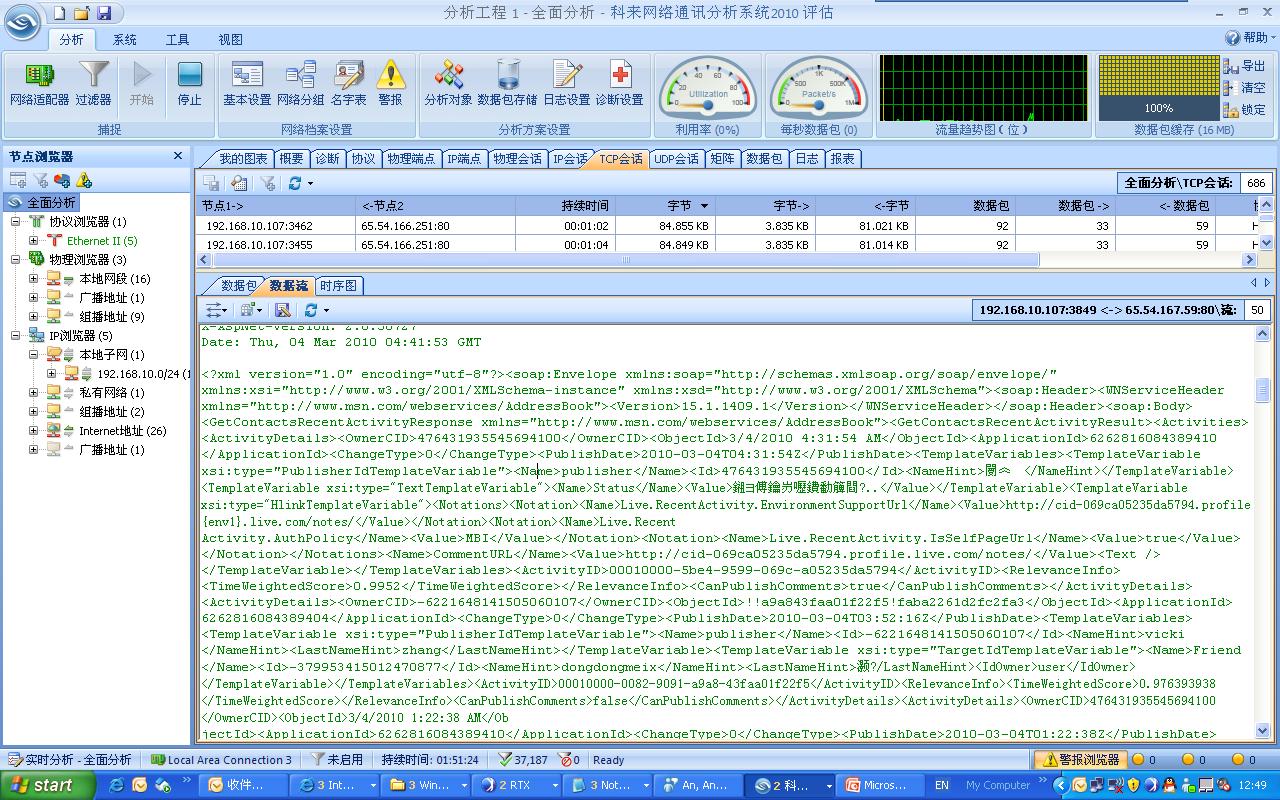Expand the 本地网段 tree node
1280x800 pixels.
tap(34, 279)
